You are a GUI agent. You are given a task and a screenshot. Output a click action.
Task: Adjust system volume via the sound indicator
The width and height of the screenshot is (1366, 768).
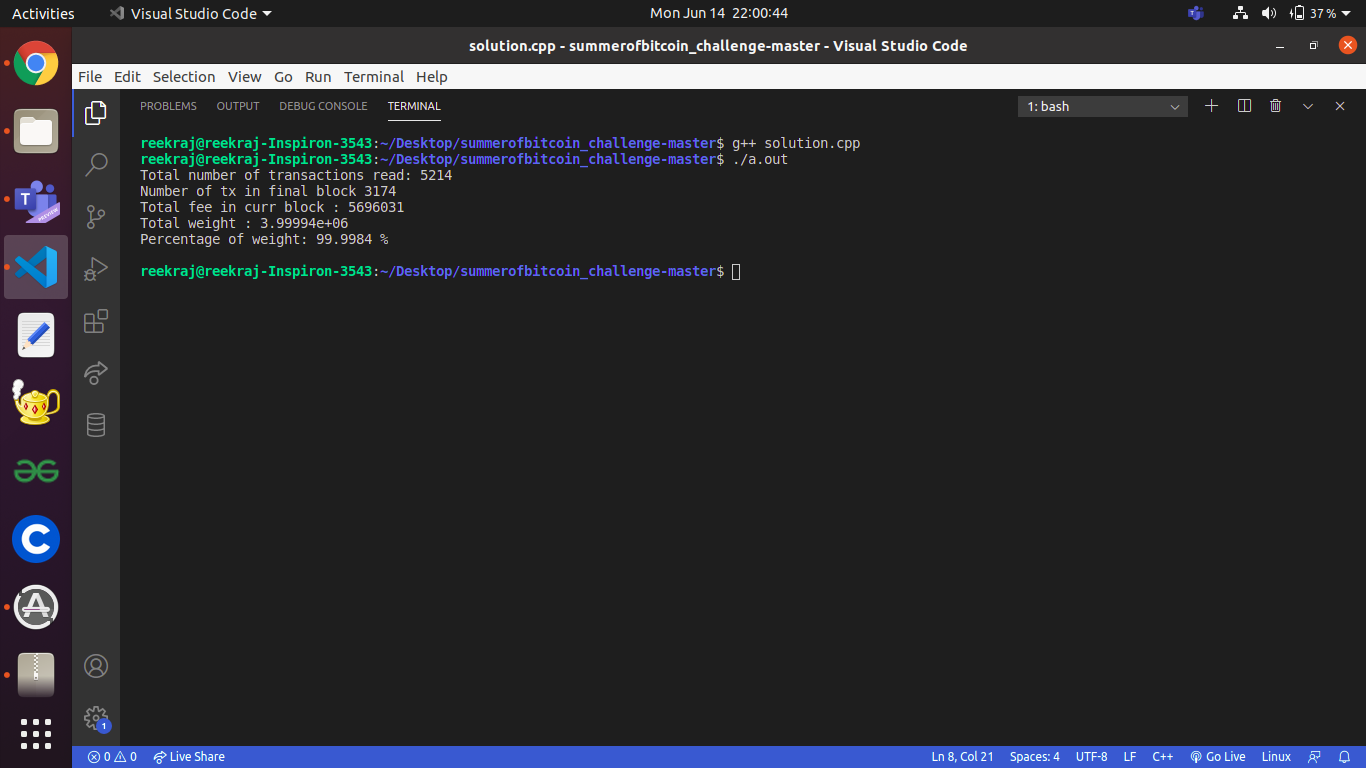[x=1270, y=13]
